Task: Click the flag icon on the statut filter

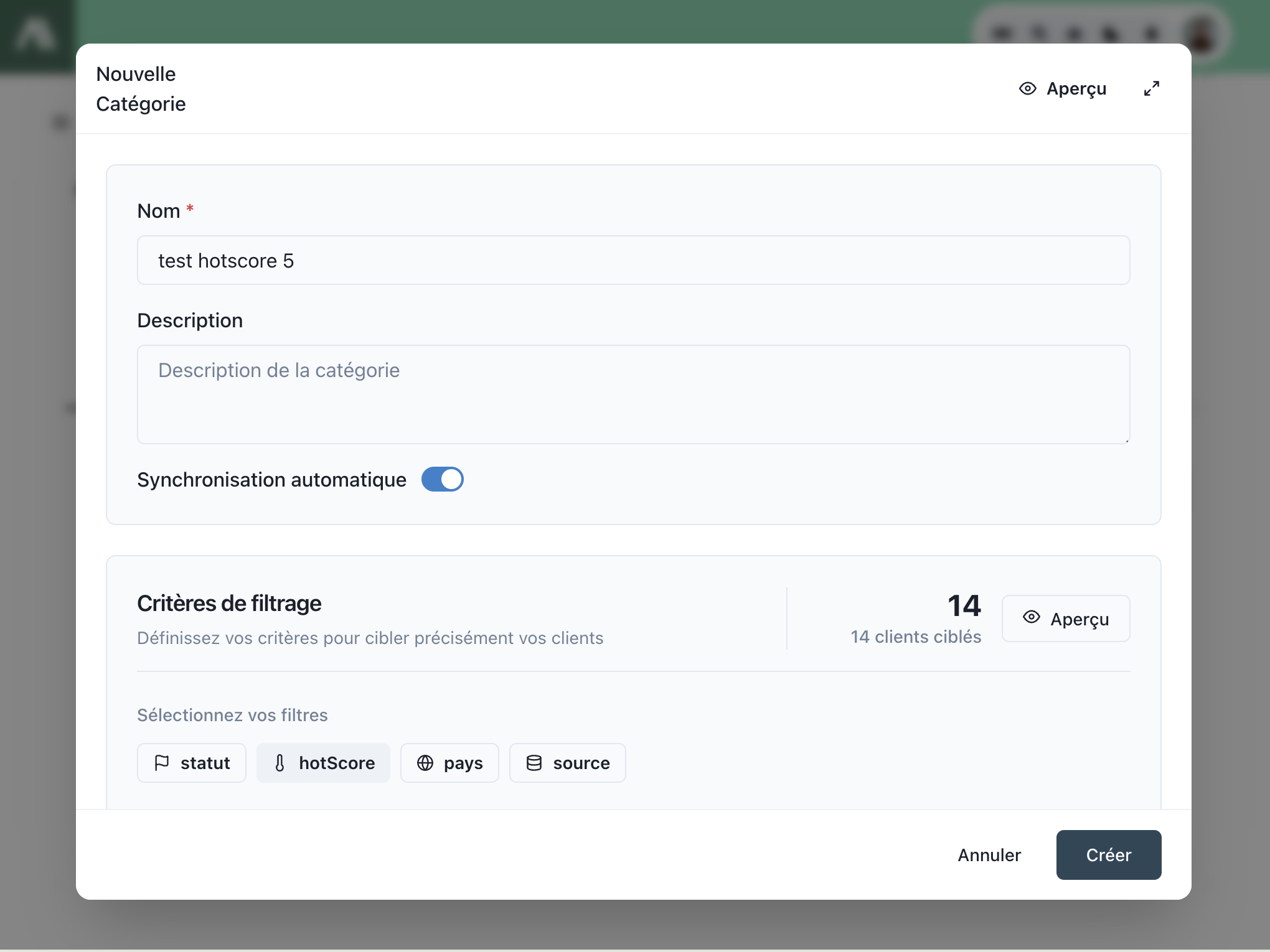Action: 162,762
